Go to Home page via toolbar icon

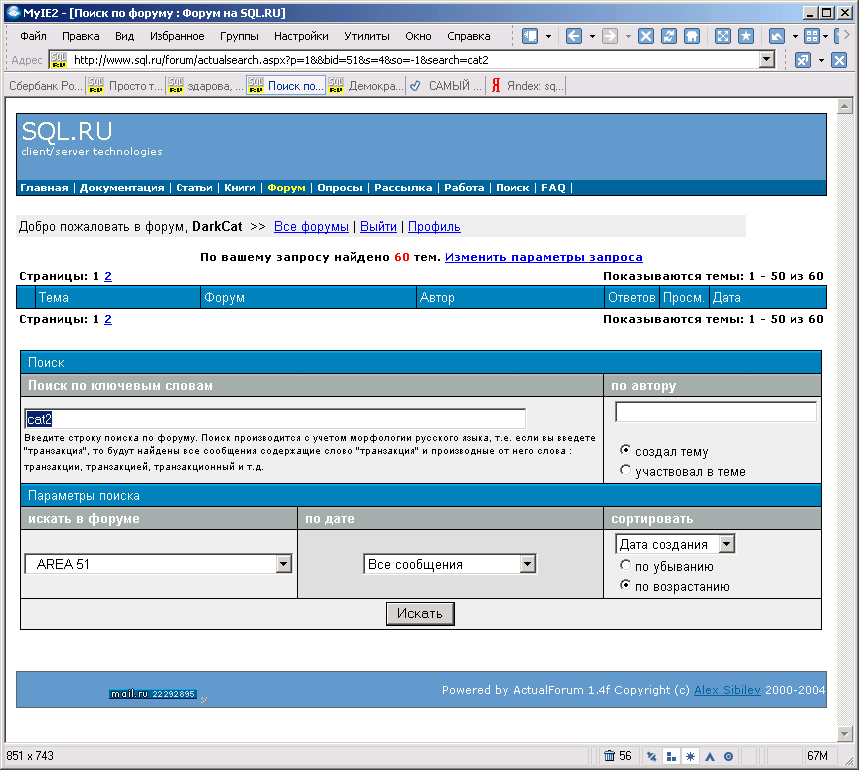pyautogui.click(x=692, y=36)
